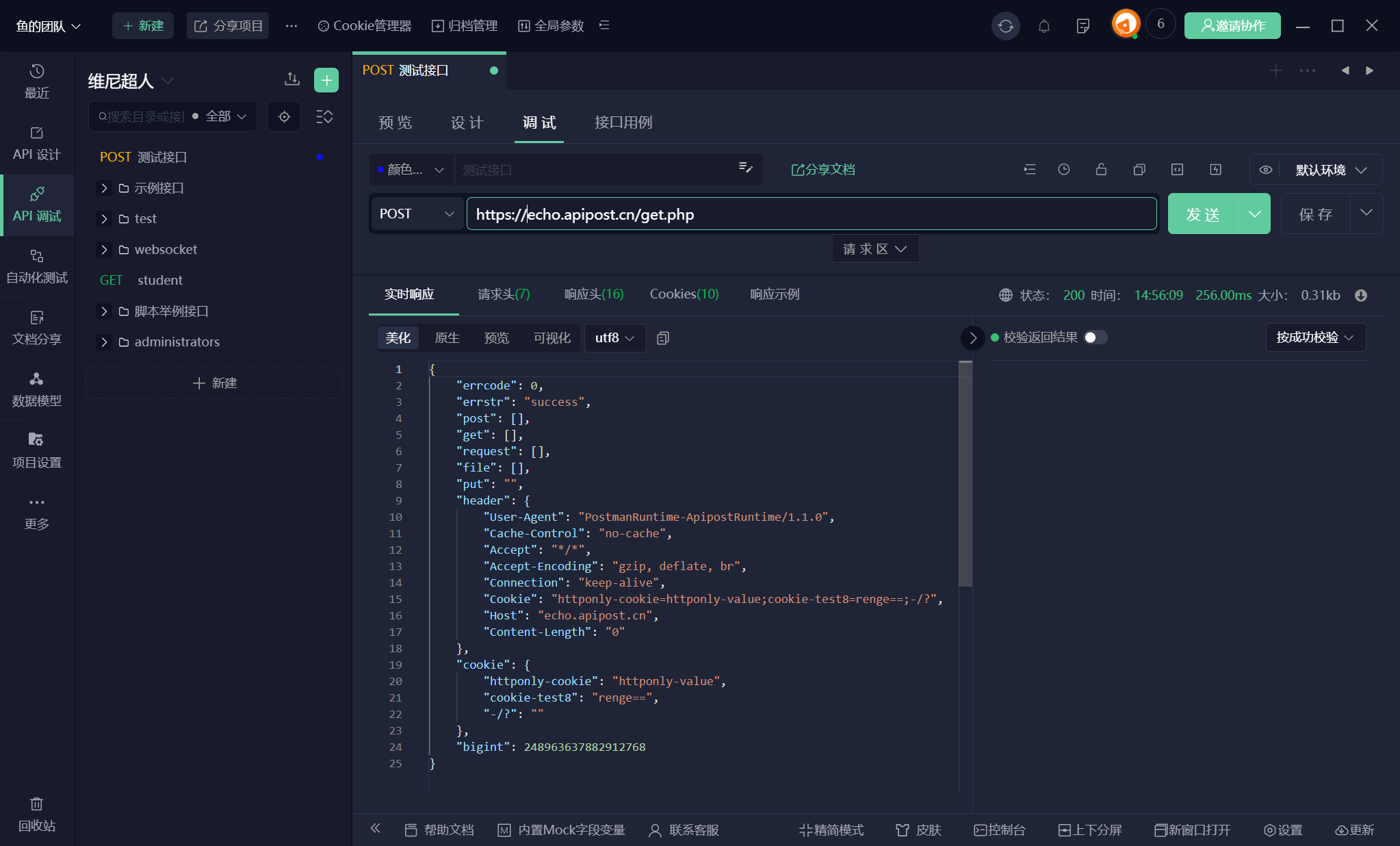
Task: Select 可视化 response view
Action: click(552, 338)
